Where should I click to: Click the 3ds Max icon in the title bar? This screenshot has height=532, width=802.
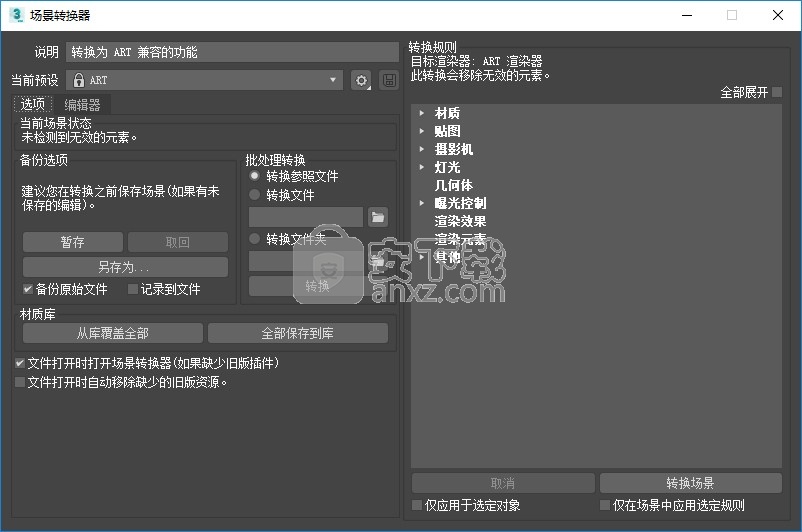pyautogui.click(x=16, y=15)
